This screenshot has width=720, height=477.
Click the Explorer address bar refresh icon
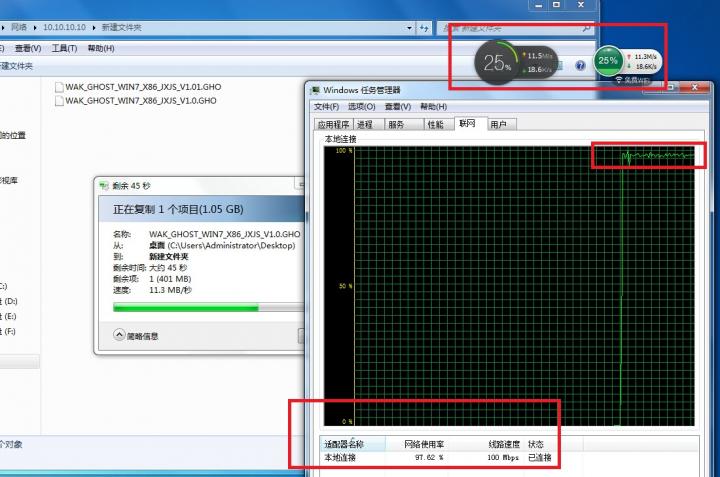coord(424,28)
